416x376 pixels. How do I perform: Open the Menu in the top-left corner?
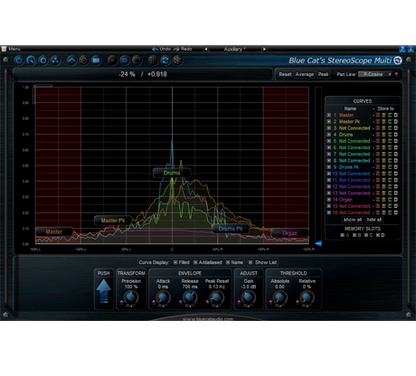(x=11, y=49)
